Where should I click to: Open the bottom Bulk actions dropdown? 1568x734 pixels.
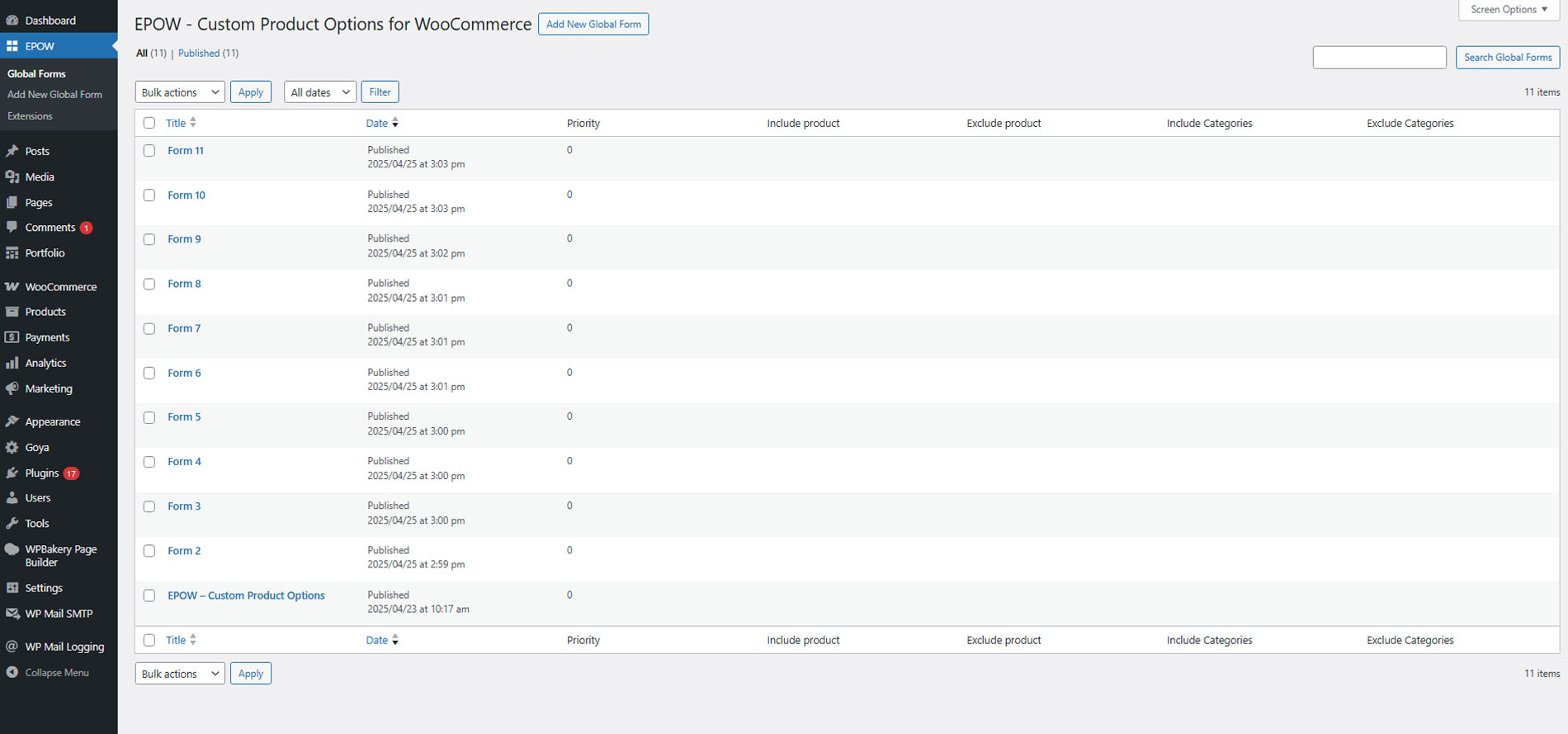point(180,674)
